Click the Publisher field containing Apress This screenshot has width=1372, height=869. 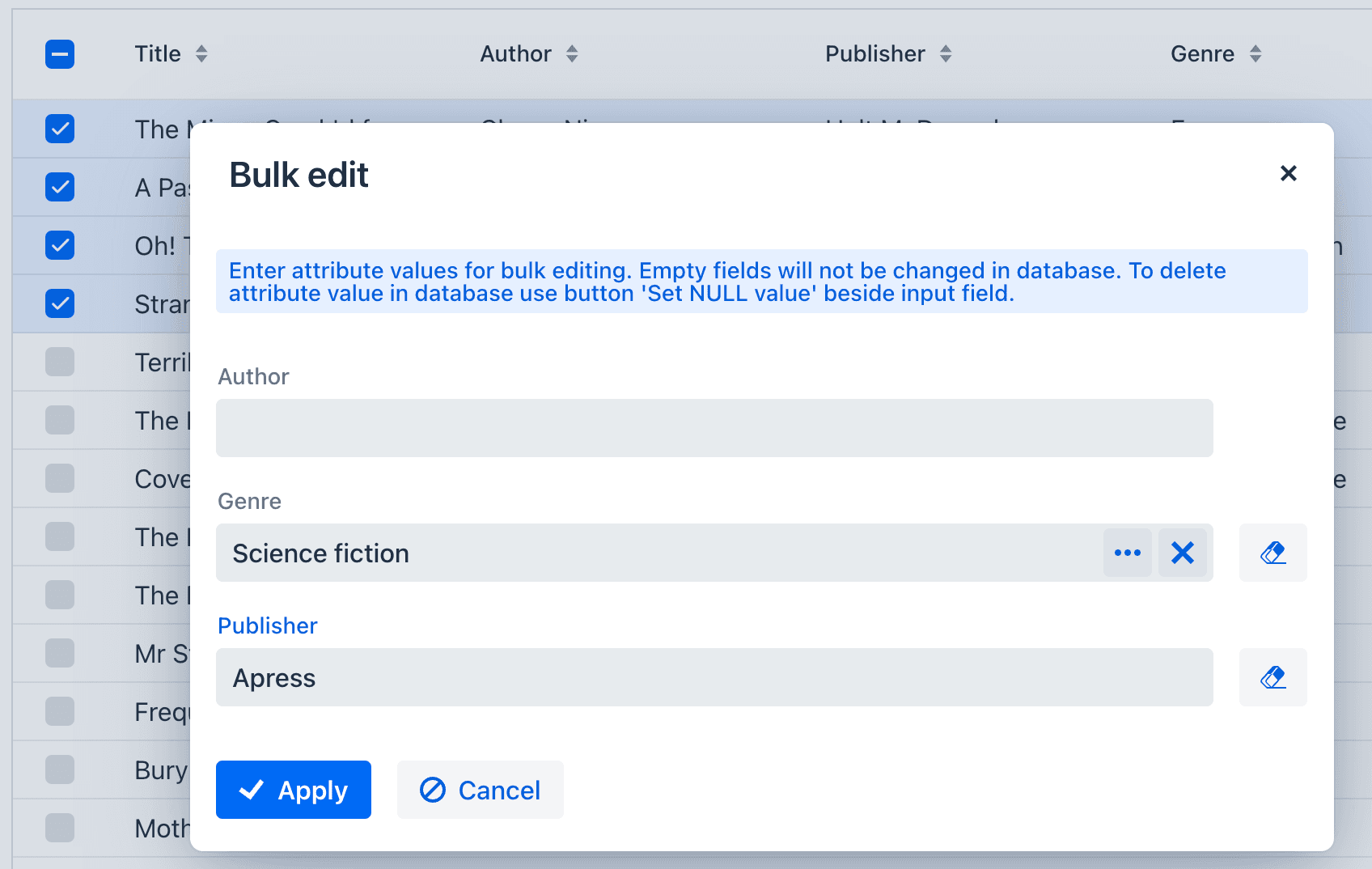(714, 677)
